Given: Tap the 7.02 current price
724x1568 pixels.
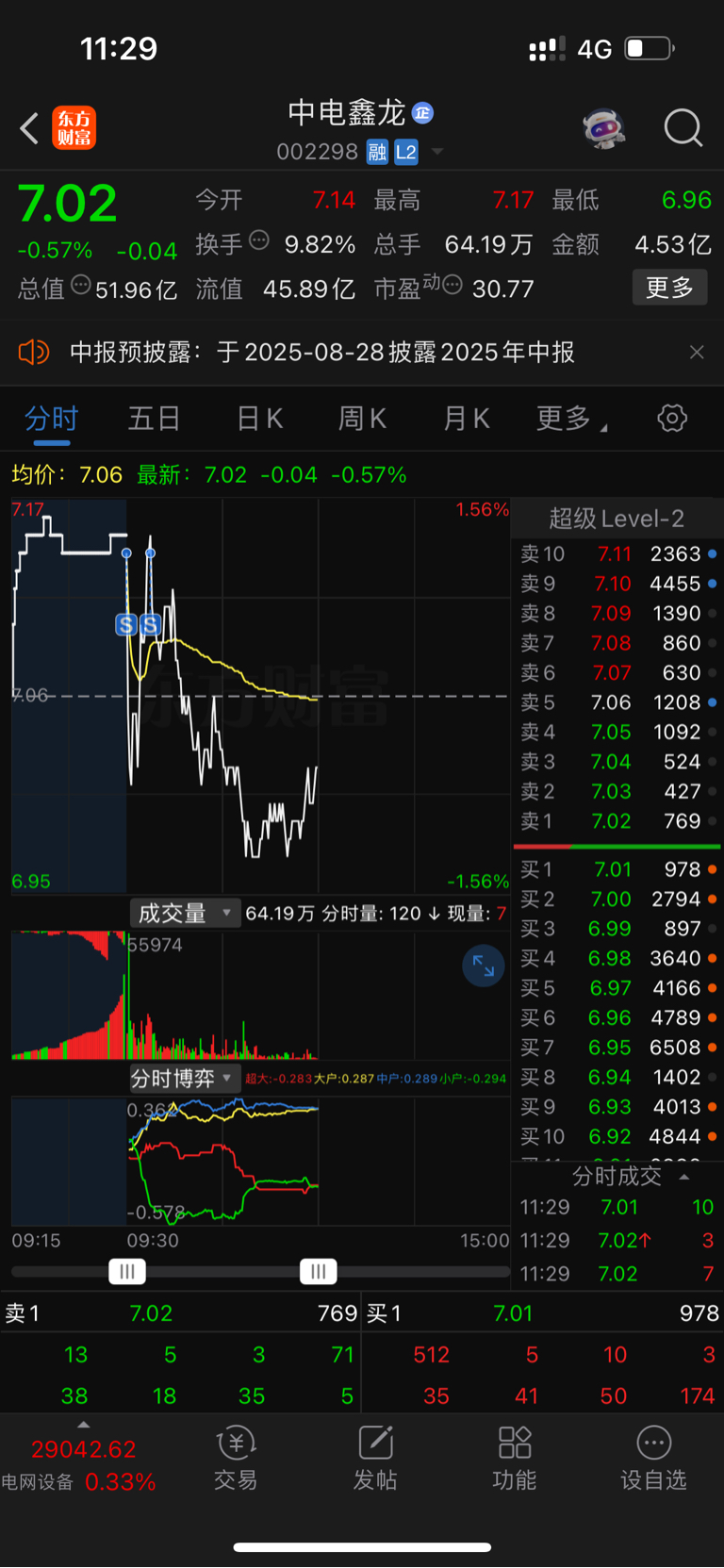Looking at the screenshot, I should 67,204.
